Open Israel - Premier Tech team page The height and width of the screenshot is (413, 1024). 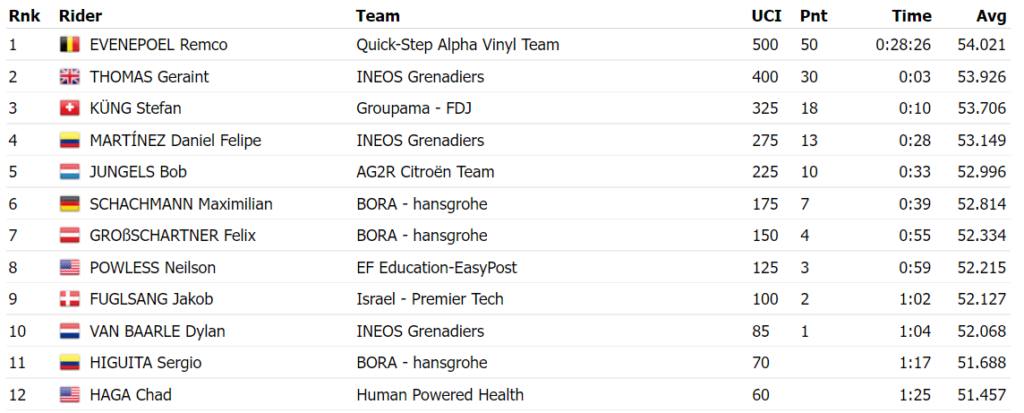pyautogui.click(x=430, y=299)
